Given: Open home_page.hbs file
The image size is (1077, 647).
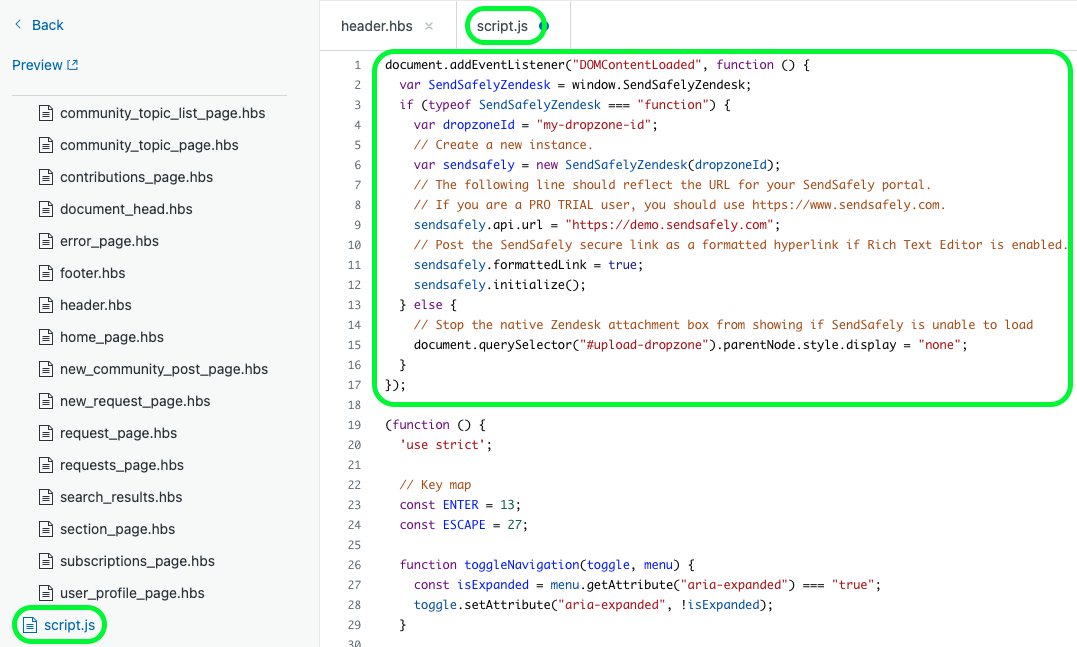Looking at the screenshot, I should [112, 337].
